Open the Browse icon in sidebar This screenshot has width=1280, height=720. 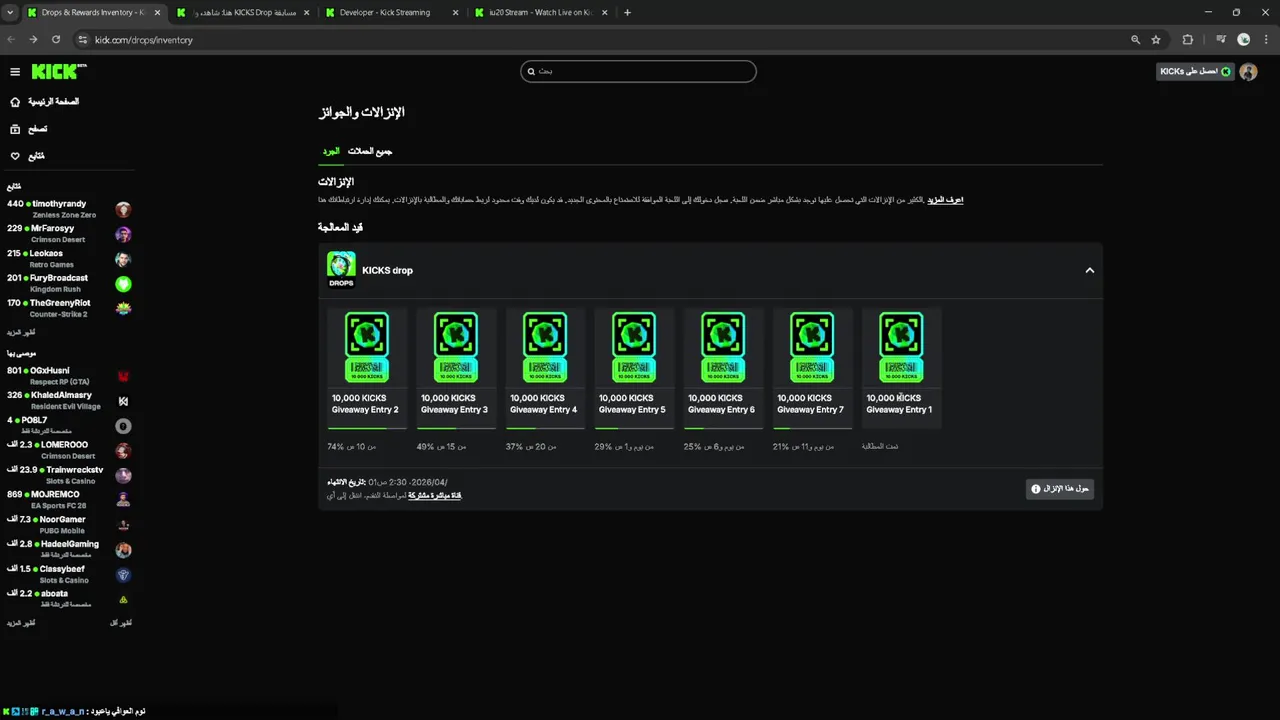coord(15,129)
